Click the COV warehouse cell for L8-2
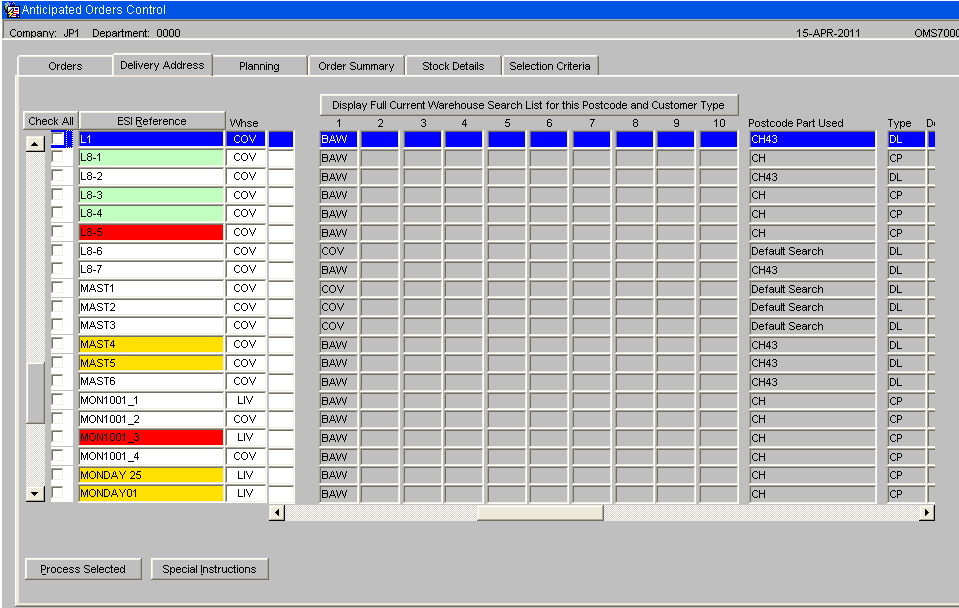Image resolution: width=959 pixels, height=608 pixels. [245, 176]
